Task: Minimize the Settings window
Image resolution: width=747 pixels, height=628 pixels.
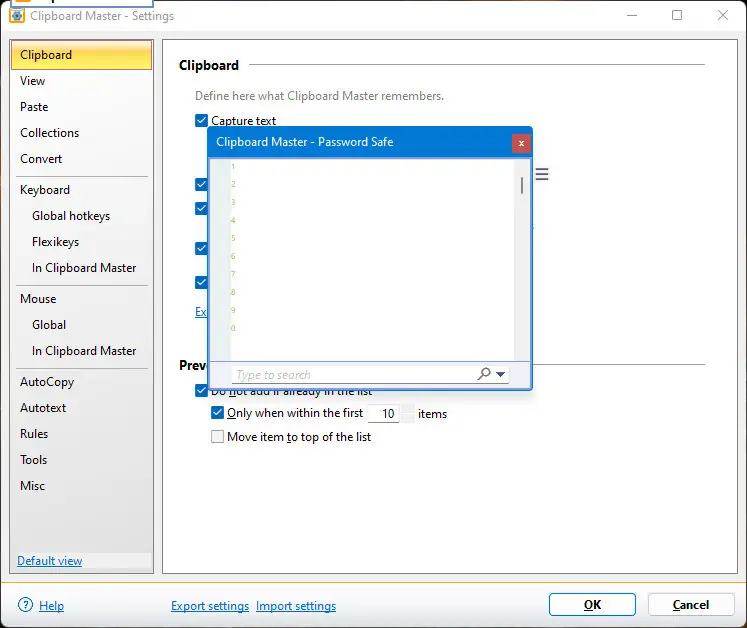Action: (x=632, y=15)
